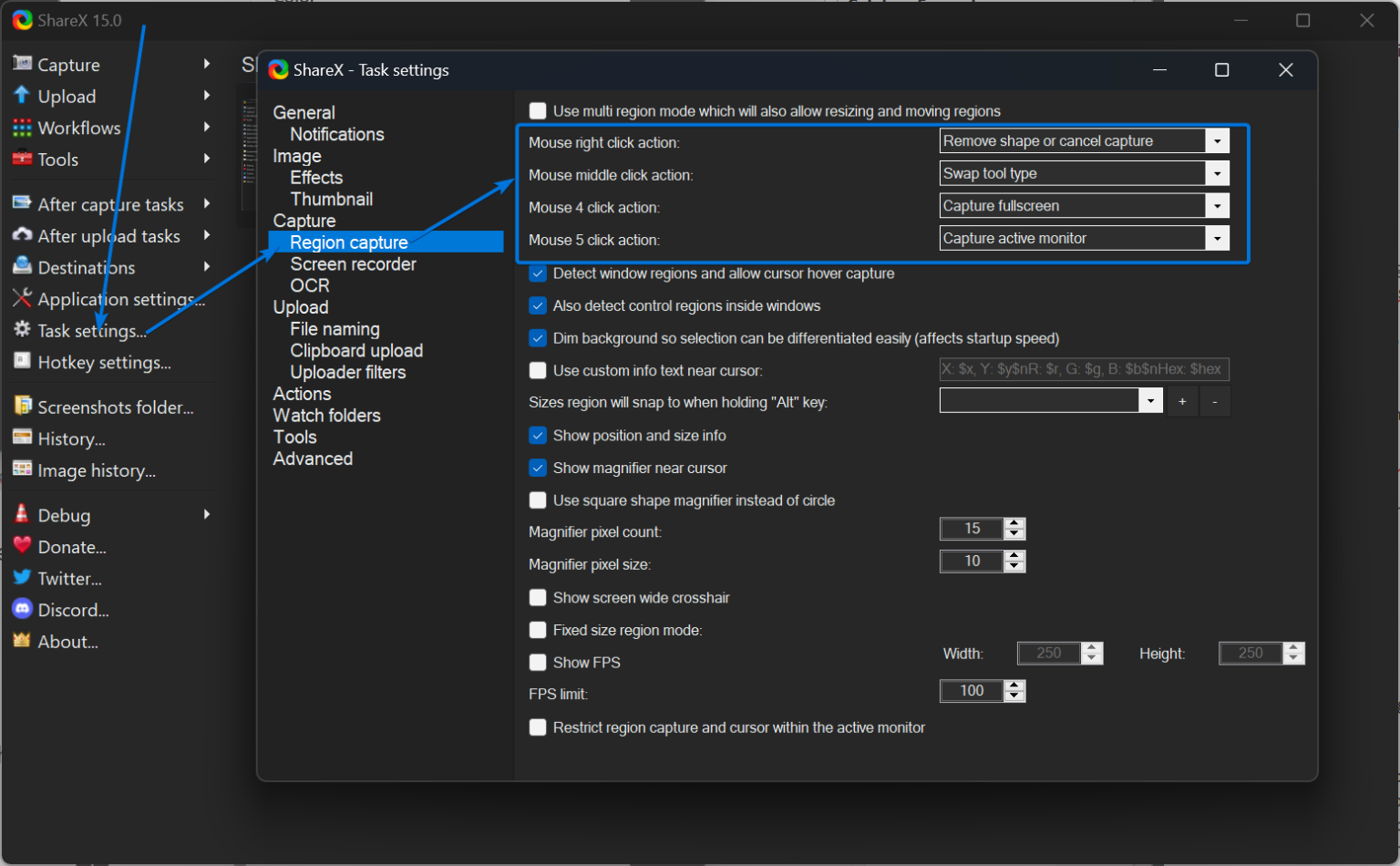1400x866 pixels.
Task: Switch to the Screen recorder settings page
Action: [x=353, y=263]
